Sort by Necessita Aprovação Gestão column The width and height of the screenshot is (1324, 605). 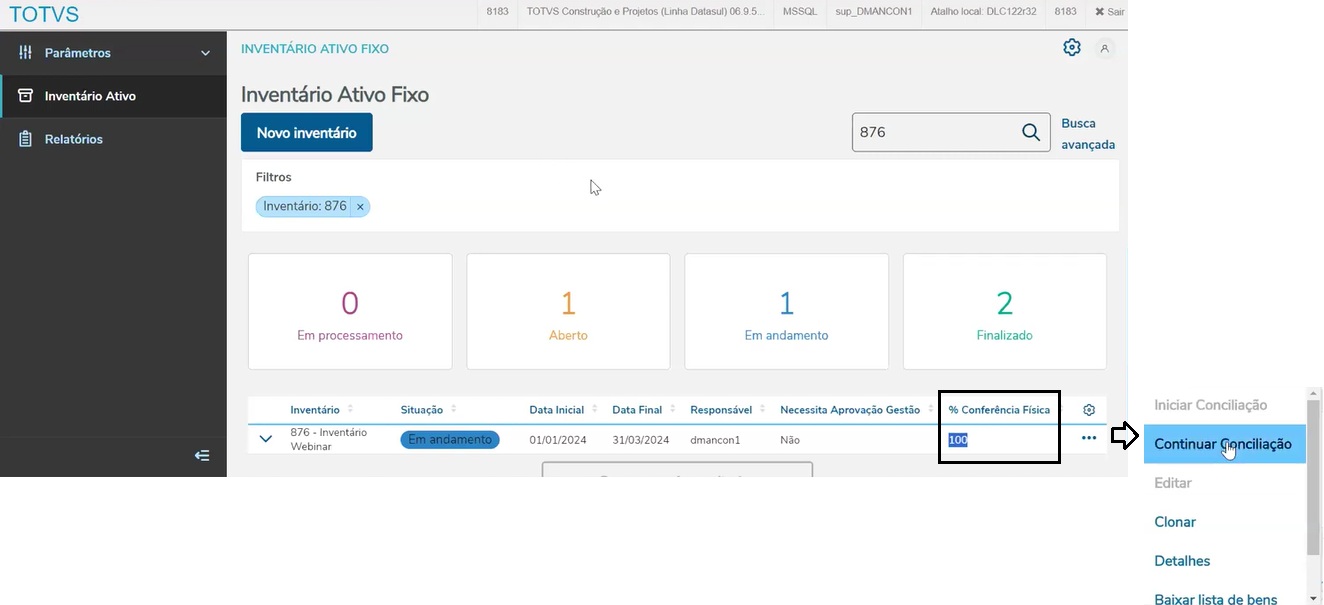tap(930, 410)
